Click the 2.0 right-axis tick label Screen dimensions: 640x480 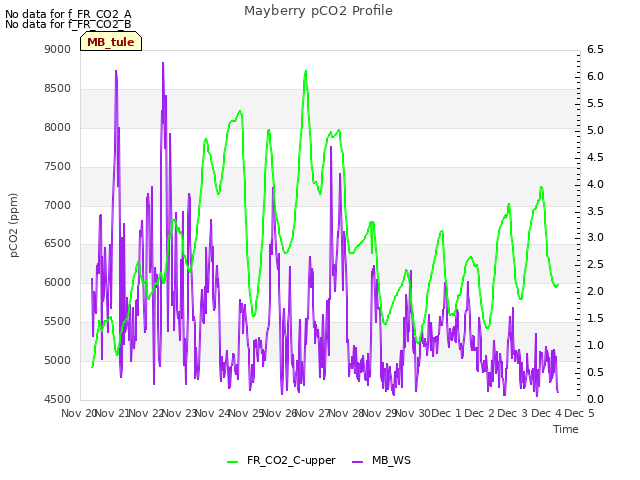[595, 291]
